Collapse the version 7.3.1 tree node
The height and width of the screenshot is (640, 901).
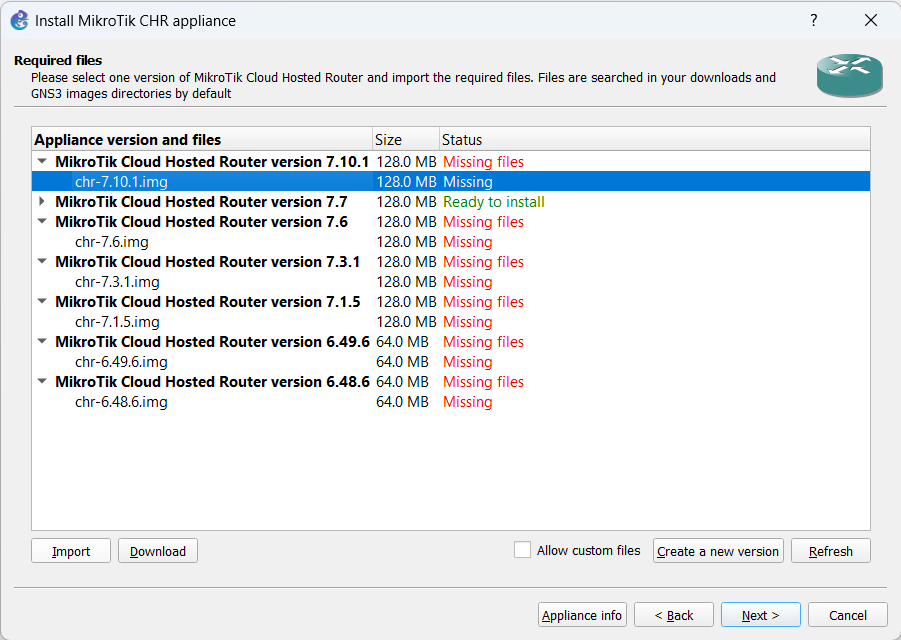click(x=42, y=262)
